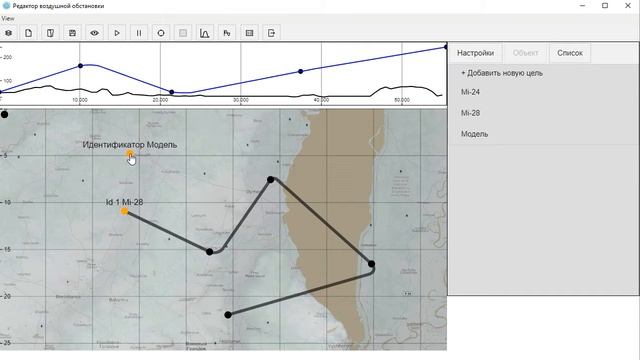
Task: Start simulation with the play button
Action: tap(117, 33)
